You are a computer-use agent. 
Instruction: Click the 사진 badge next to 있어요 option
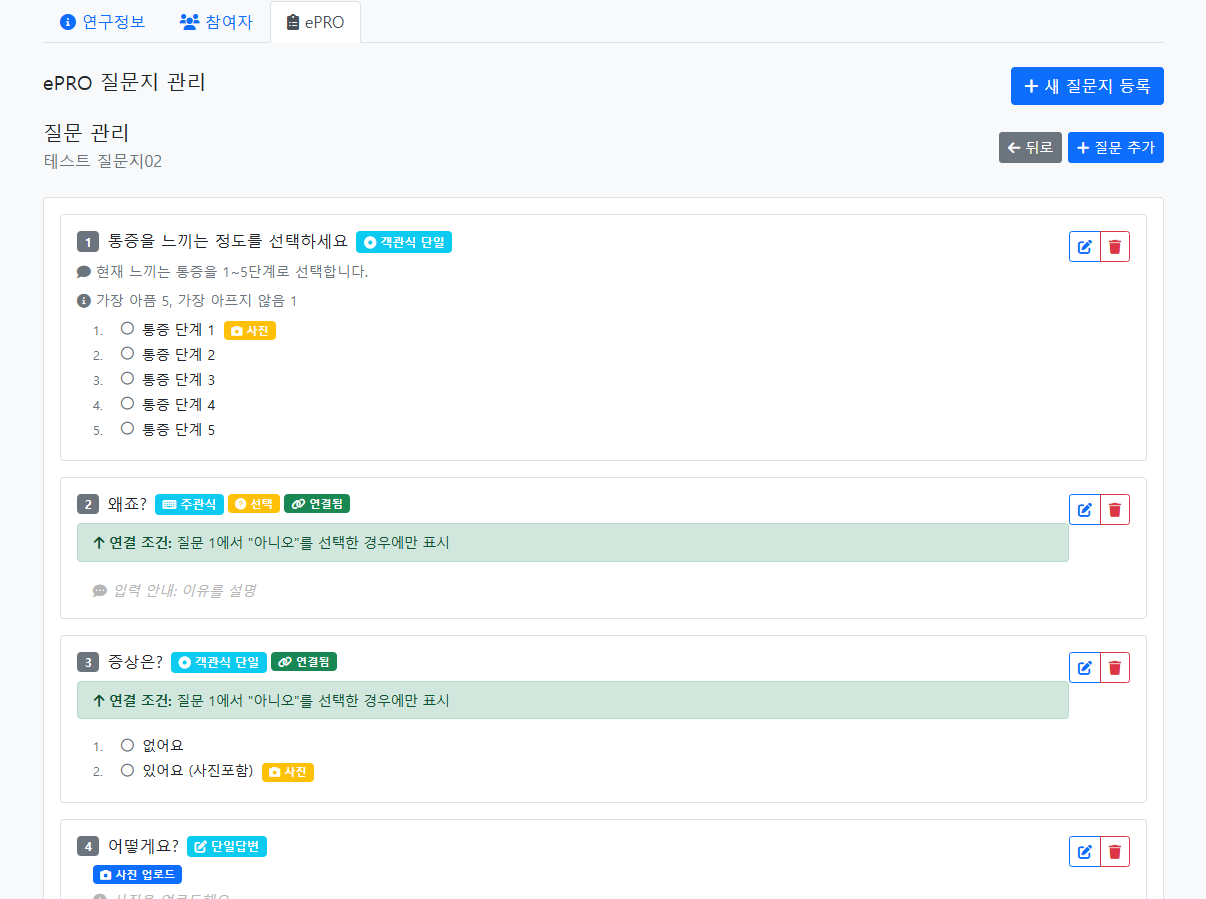point(287,772)
